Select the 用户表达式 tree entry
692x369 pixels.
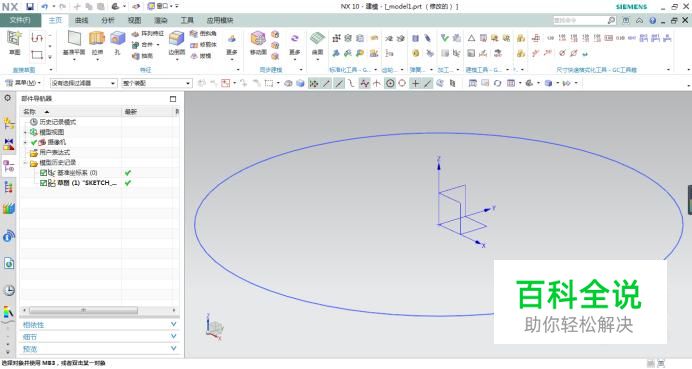50,152
